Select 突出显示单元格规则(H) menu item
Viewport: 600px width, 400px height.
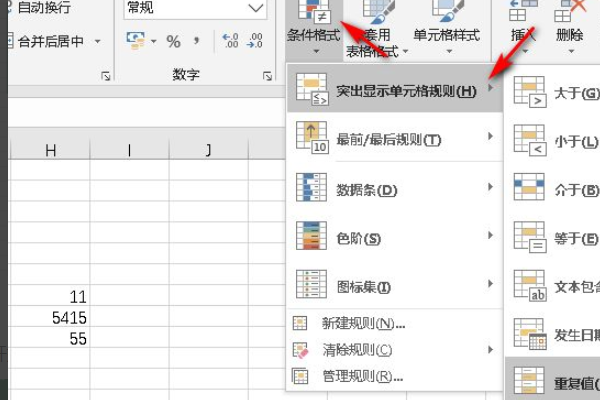point(395,89)
